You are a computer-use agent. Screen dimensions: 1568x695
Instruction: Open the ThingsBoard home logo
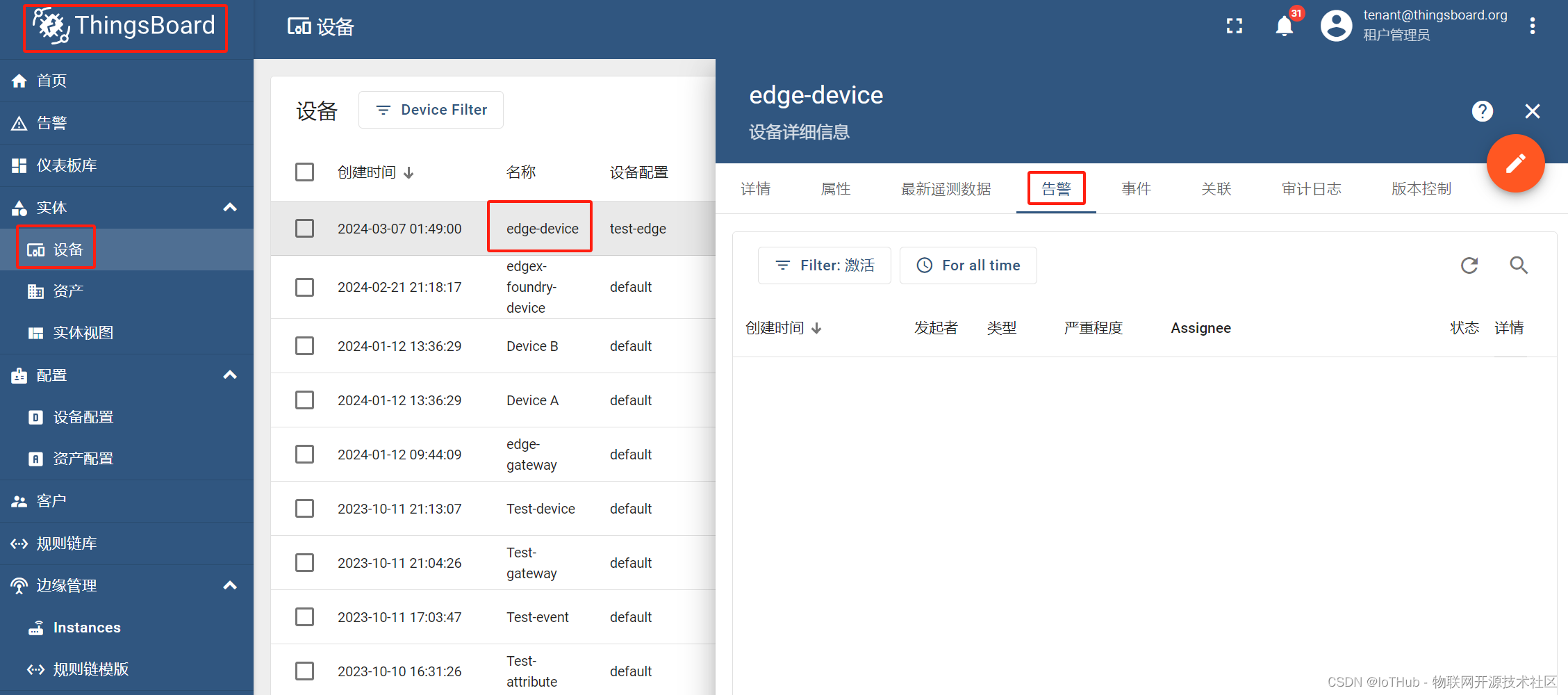tap(124, 26)
